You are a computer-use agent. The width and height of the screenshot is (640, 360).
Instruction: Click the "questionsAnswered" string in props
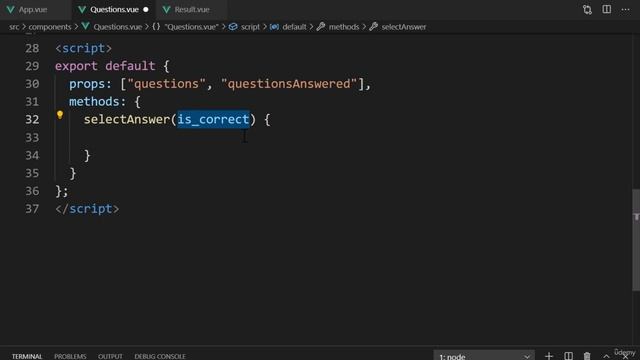289,84
